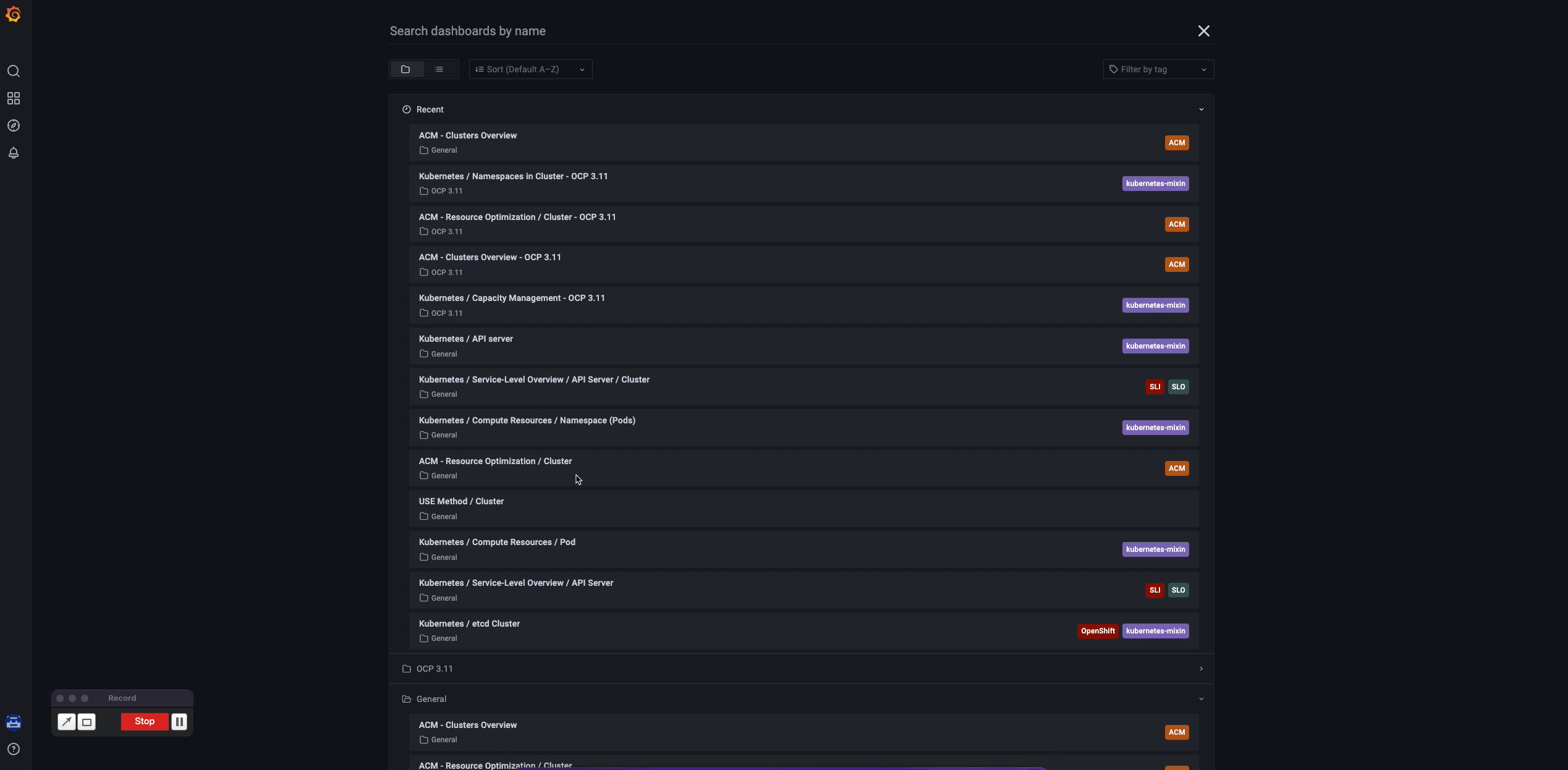Expand the OCP 3.11 folder section
This screenshot has height=770, width=1568.
coord(1200,669)
